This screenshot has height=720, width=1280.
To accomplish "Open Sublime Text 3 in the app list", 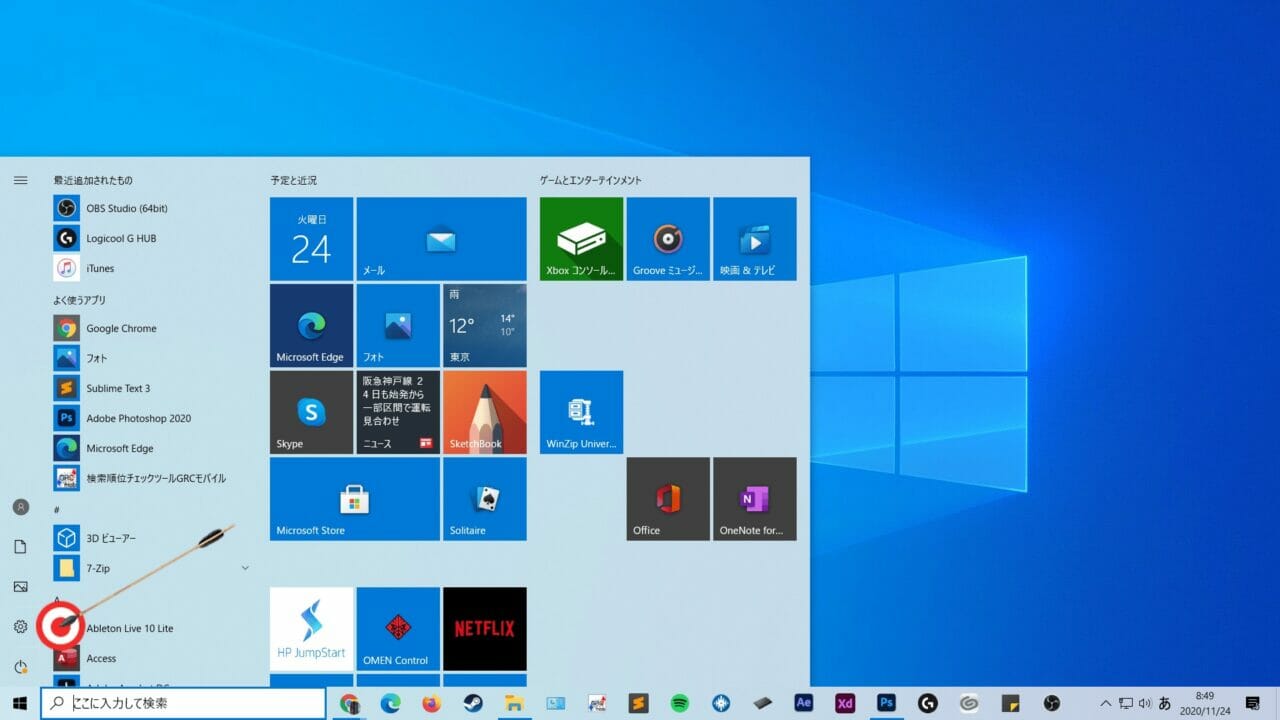I will tap(150, 388).
